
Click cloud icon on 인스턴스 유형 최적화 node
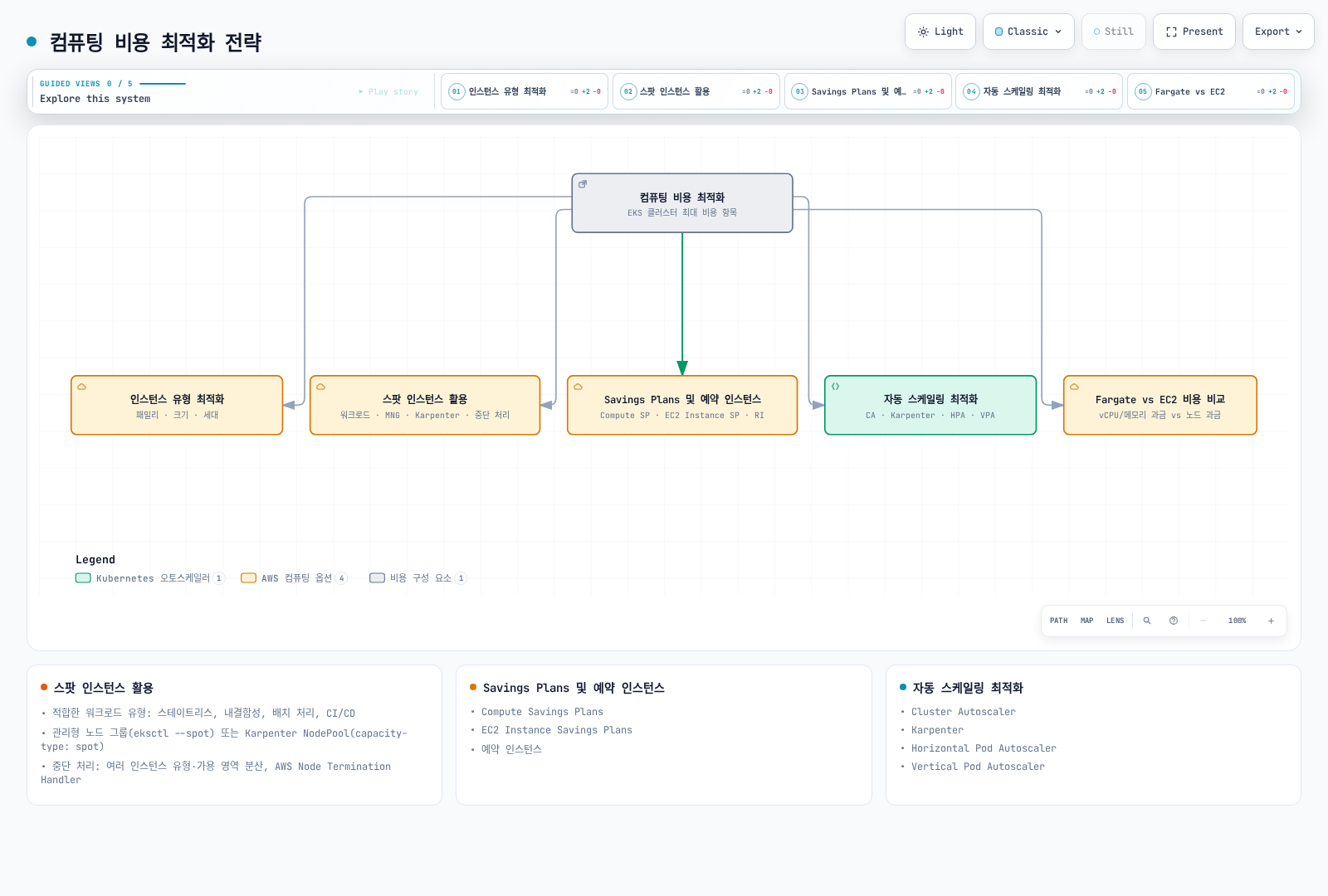tap(82, 387)
